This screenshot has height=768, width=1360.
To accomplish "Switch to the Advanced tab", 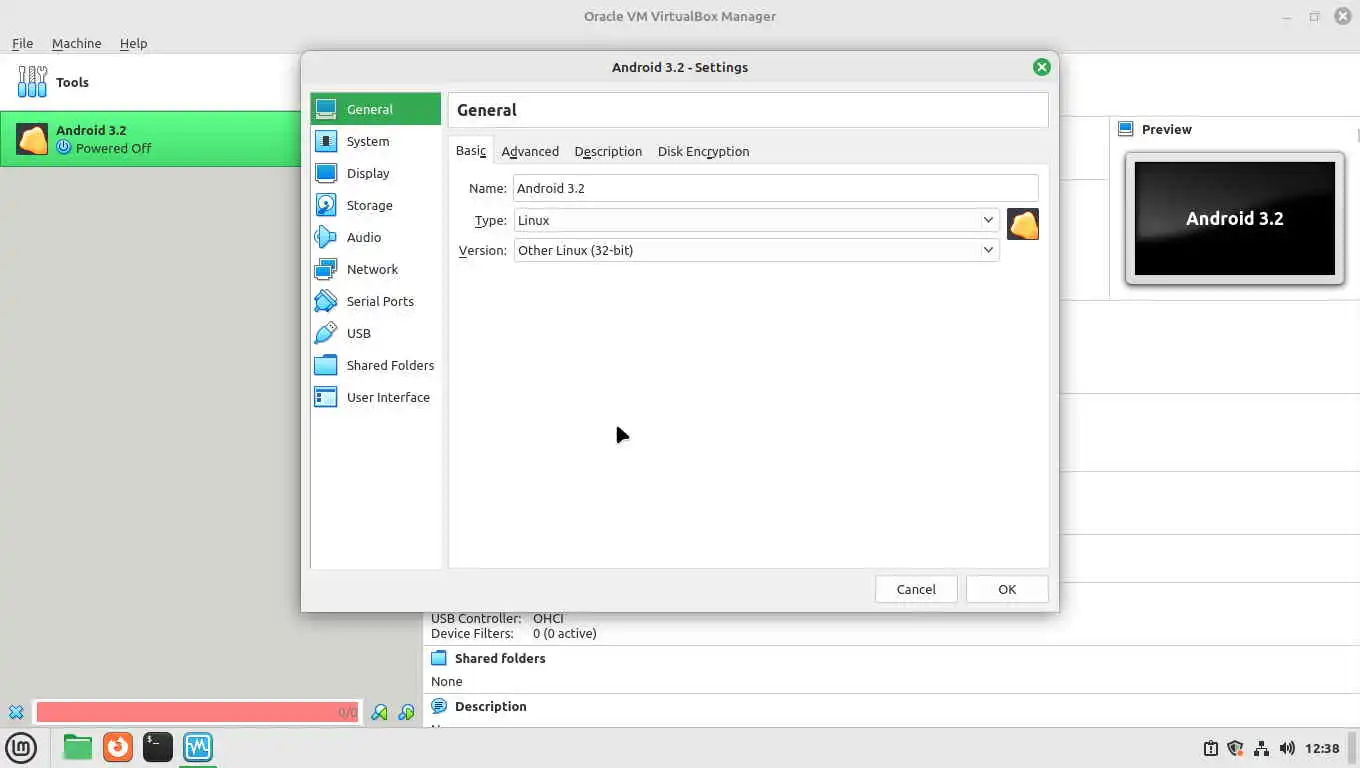I will 530,151.
